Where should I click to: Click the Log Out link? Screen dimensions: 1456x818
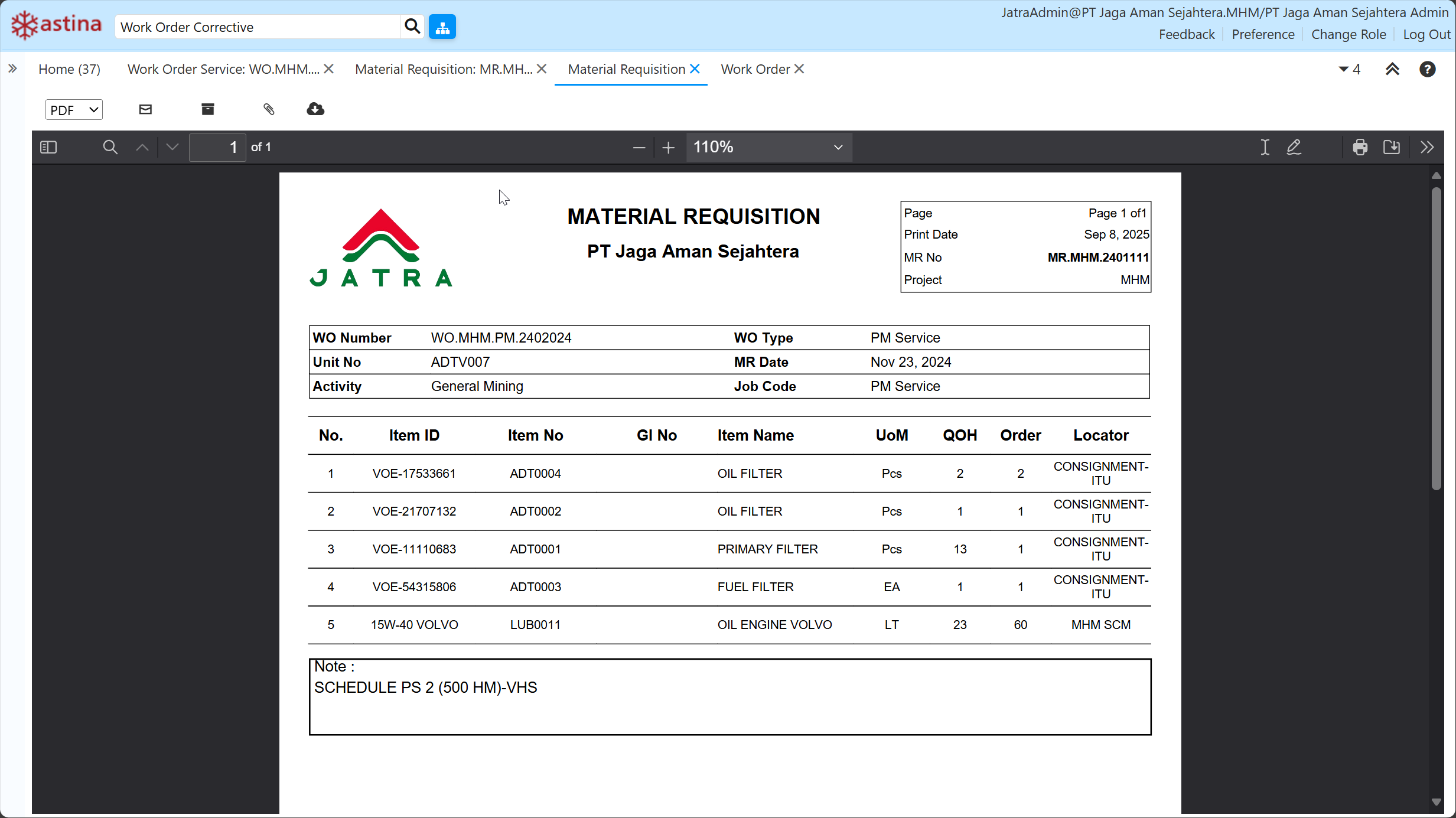(x=1426, y=34)
